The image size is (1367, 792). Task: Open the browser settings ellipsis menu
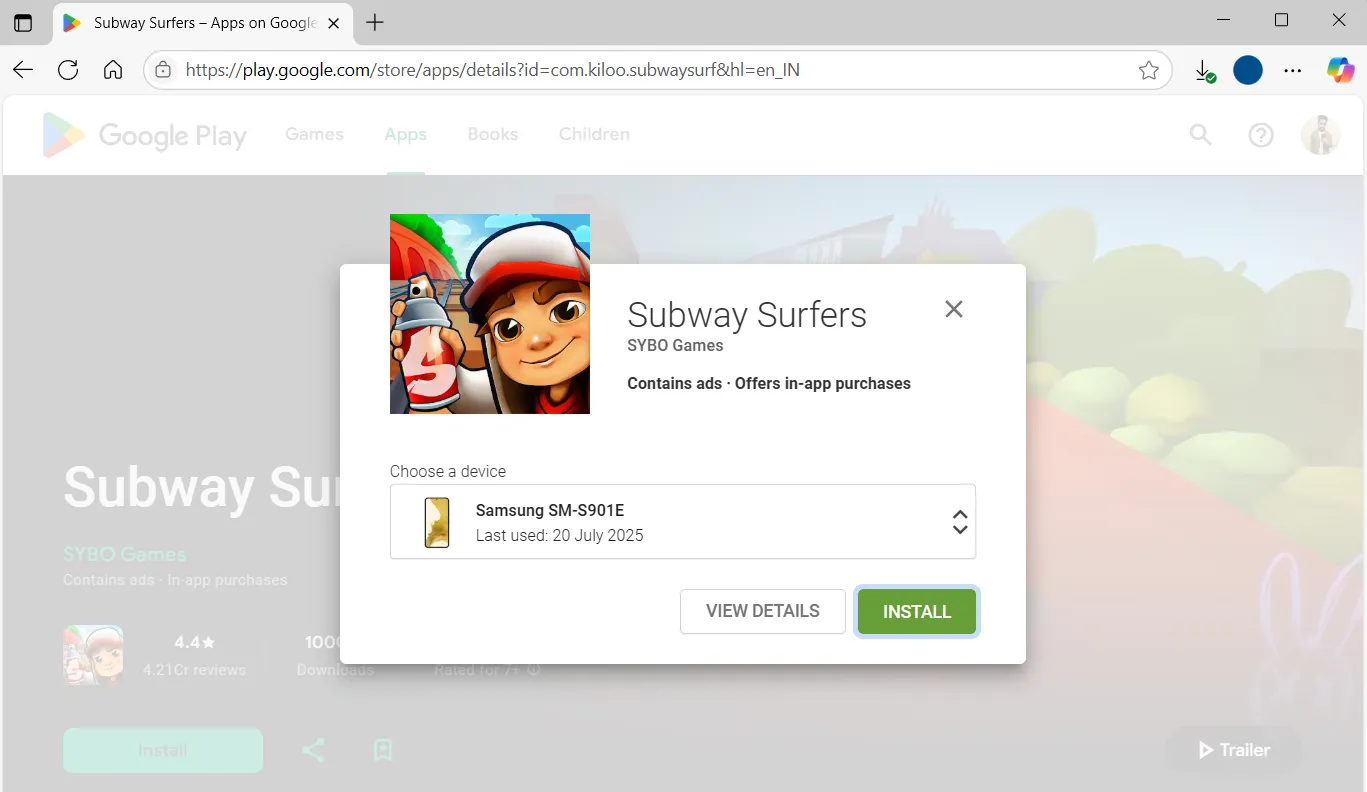[1293, 70]
